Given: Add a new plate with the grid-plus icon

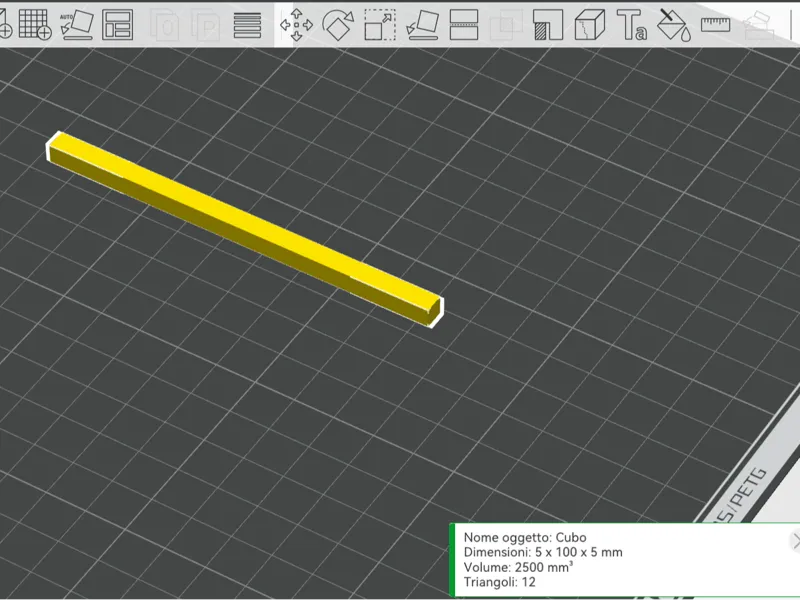Looking at the screenshot, I should tap(35, 24).
